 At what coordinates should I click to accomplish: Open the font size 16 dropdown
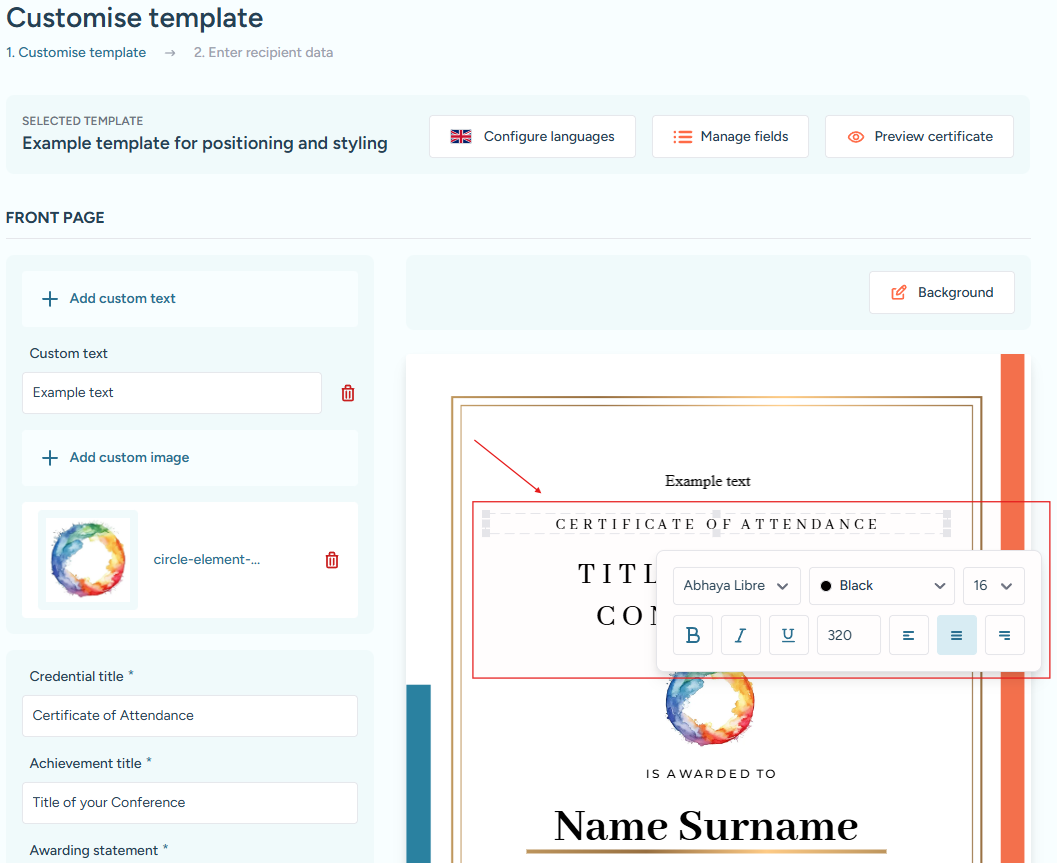coord(993,586)
